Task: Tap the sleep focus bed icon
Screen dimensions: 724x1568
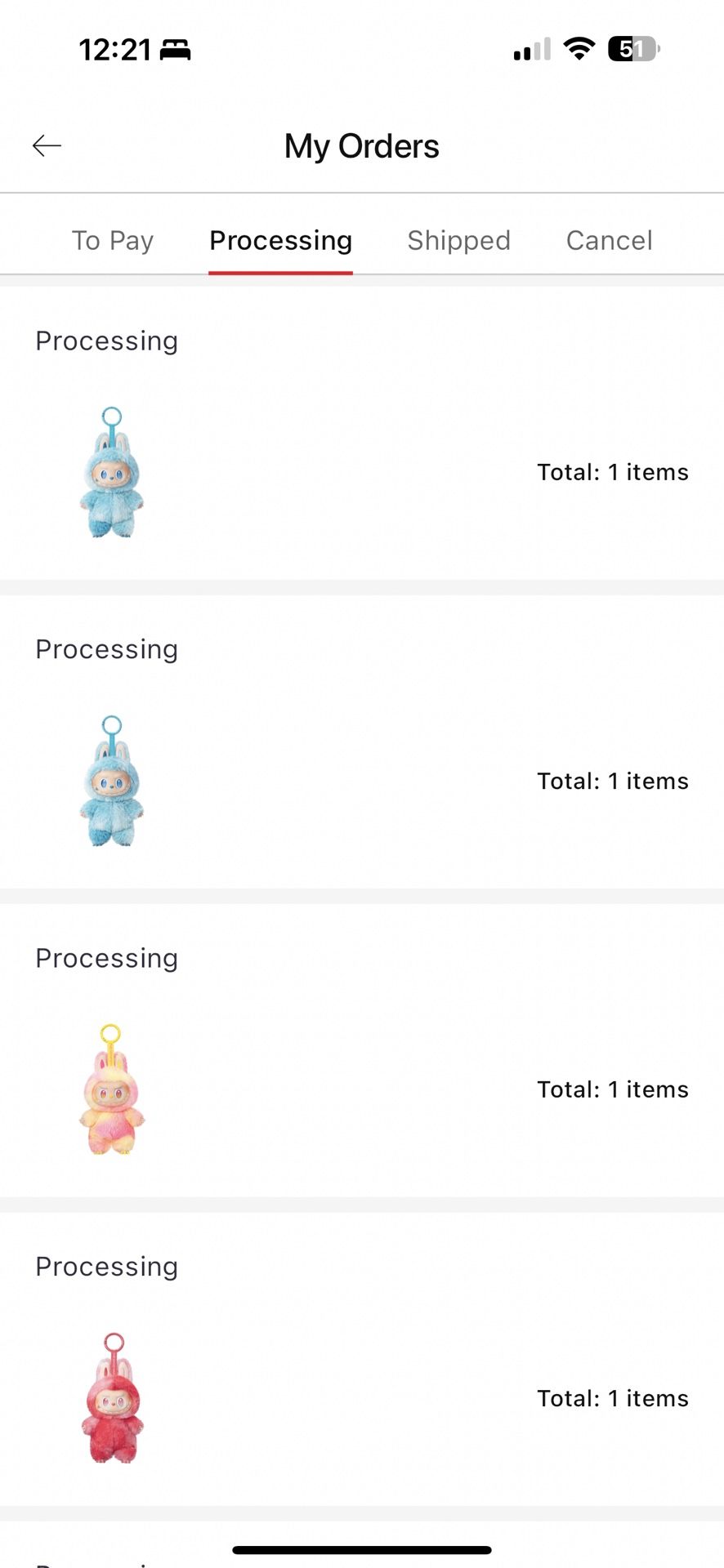Action: click(x=175, y=51)
